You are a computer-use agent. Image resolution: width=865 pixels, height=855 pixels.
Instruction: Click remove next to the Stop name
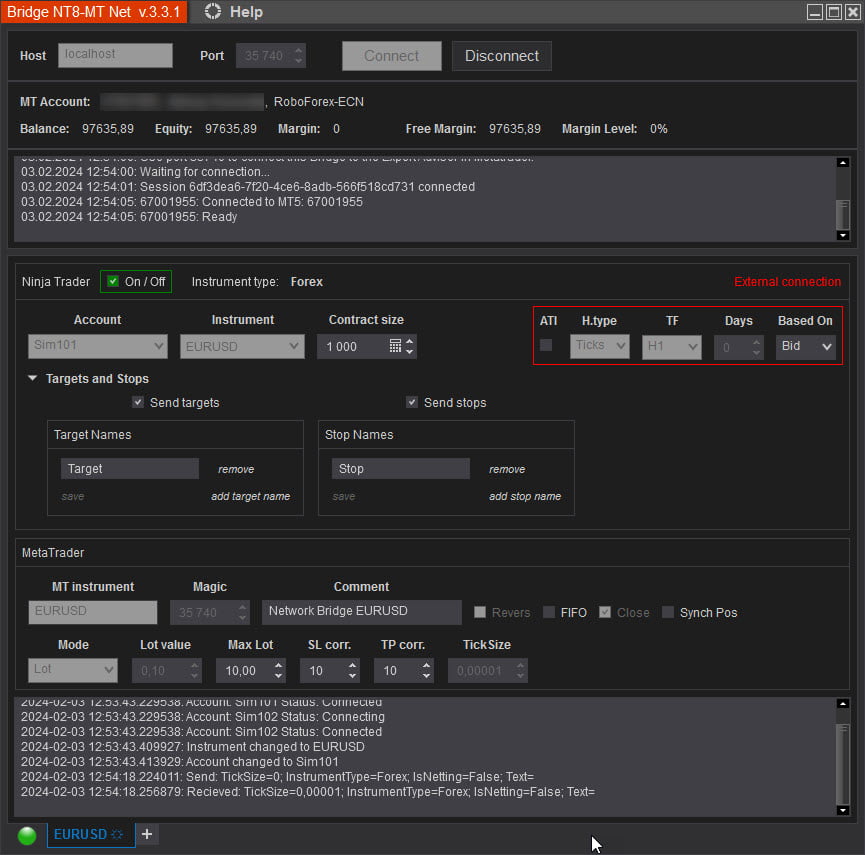506,469
